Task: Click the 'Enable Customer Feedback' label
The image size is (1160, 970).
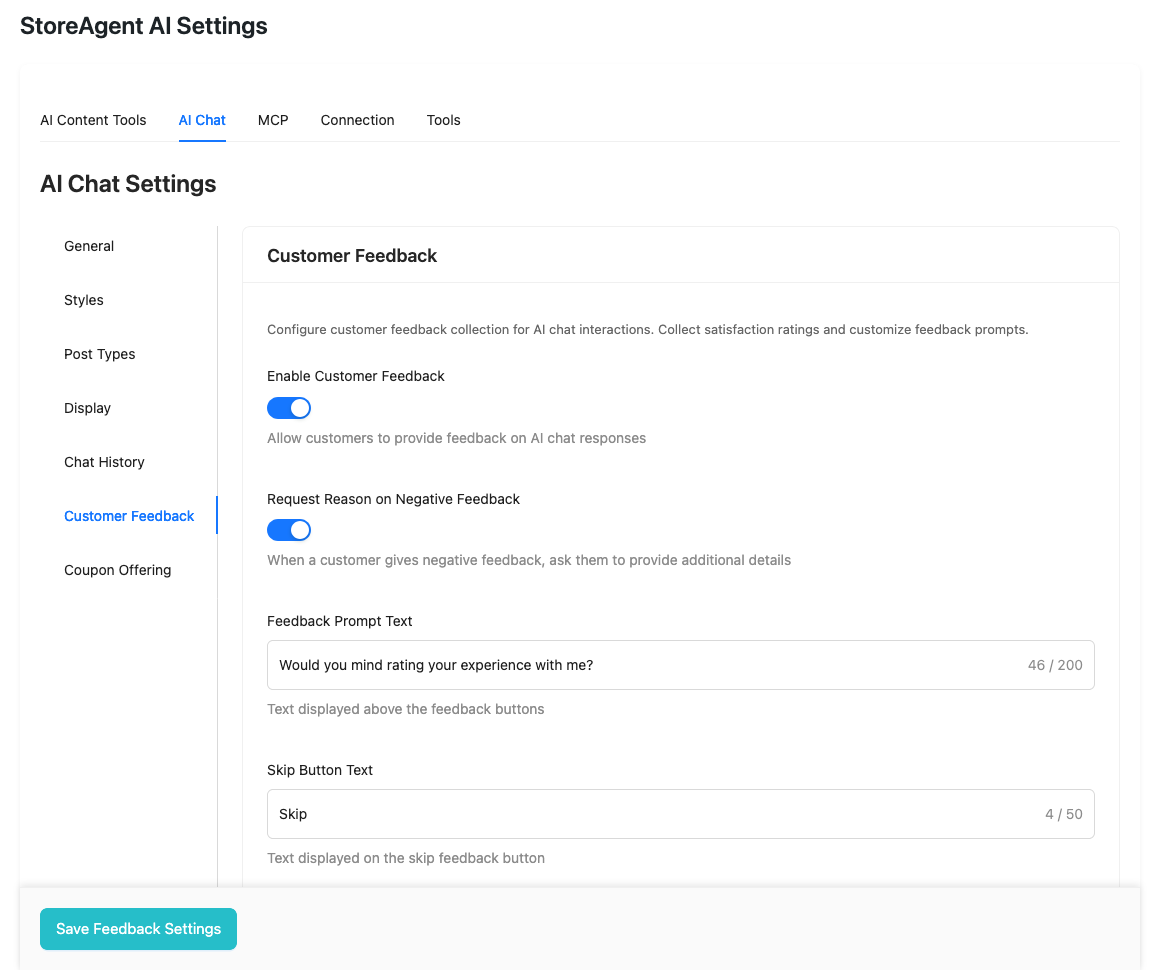Action: (356, 376)
